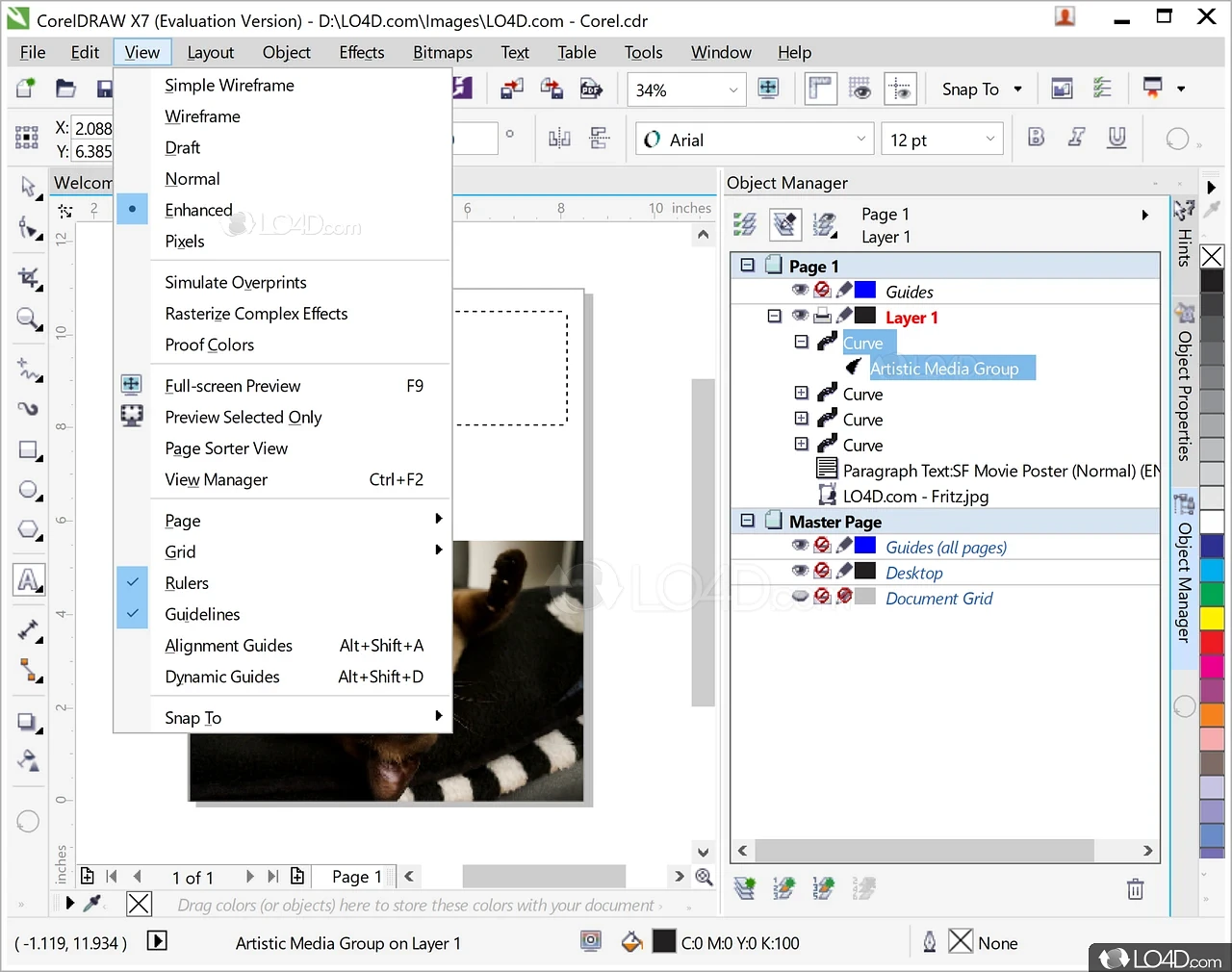Click the Publish to PDF icon
Image resolution: width=1232 pixels, height=972 pixels.
(x=591, y=90)
